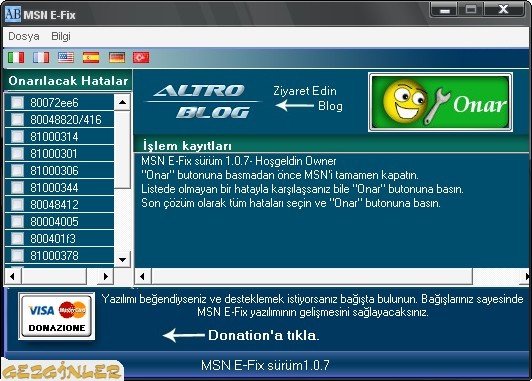Switch language with the German flag

pos(117,57)
